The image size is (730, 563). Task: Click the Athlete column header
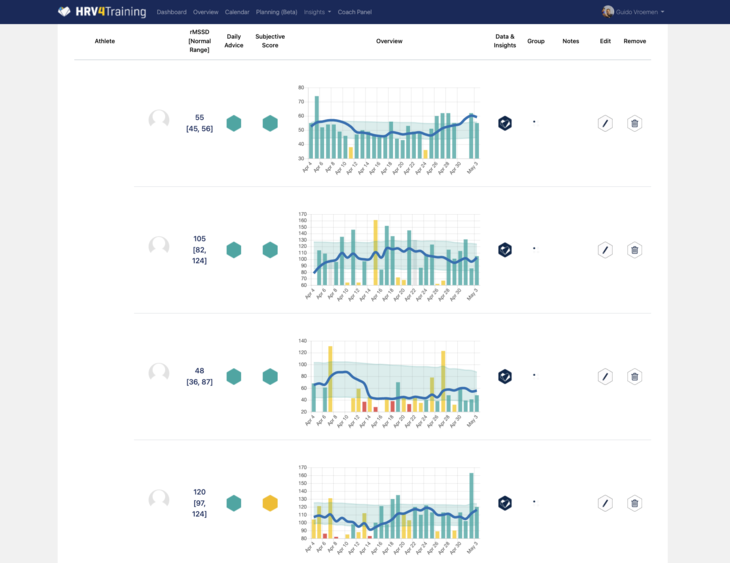point(105,41)
